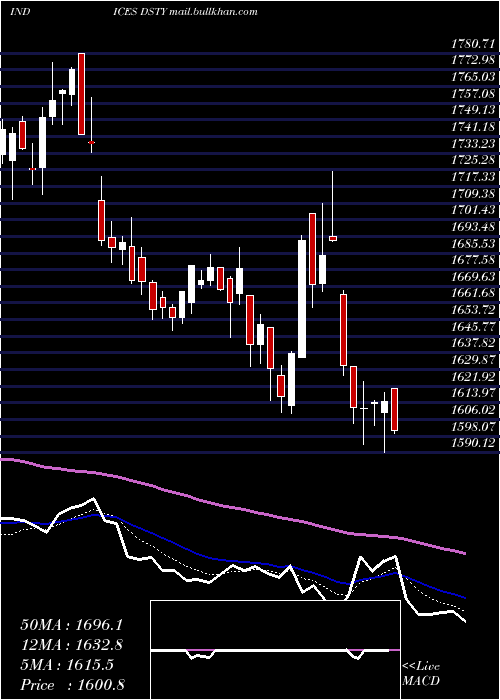Click the 1629.87 price label
This screenshot has width=500, height=700.
pos(473,360)
